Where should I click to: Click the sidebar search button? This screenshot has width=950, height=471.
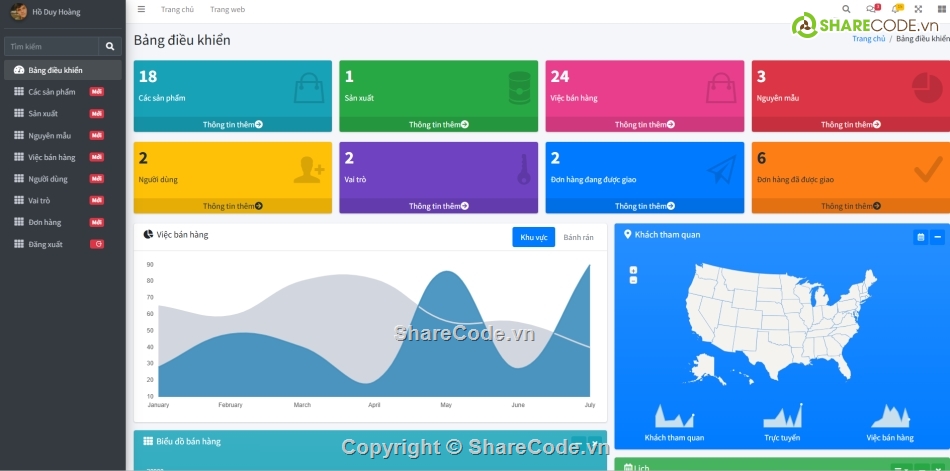(x=110, y=46)
